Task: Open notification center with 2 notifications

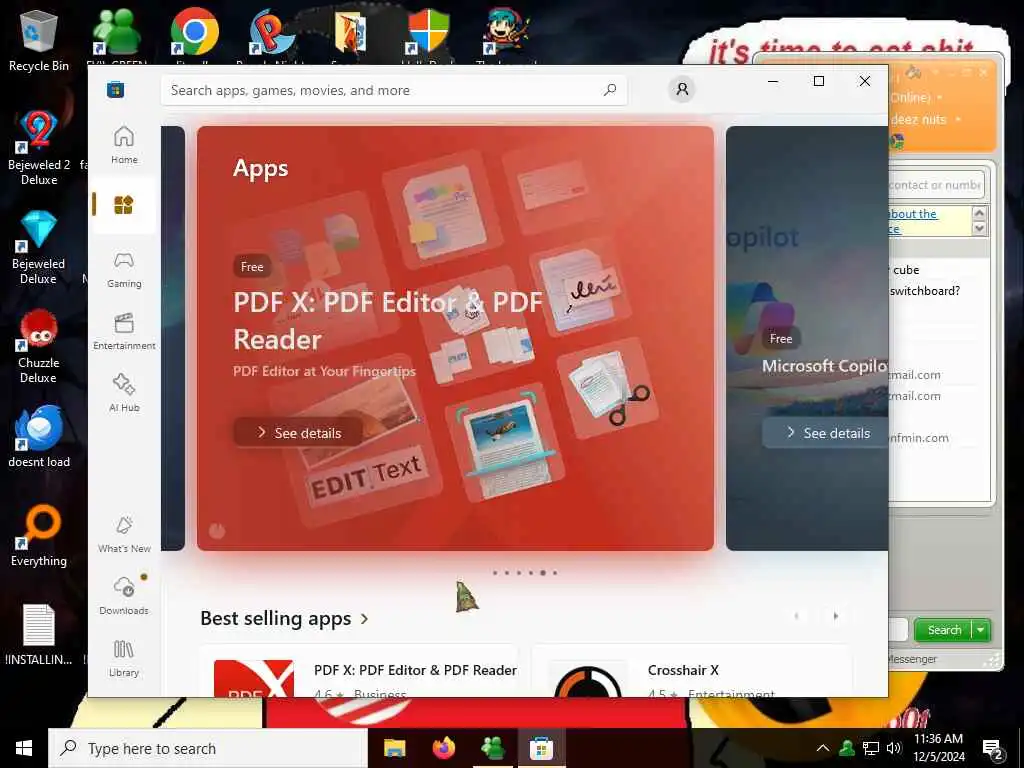Action: (x=992, y=749)
